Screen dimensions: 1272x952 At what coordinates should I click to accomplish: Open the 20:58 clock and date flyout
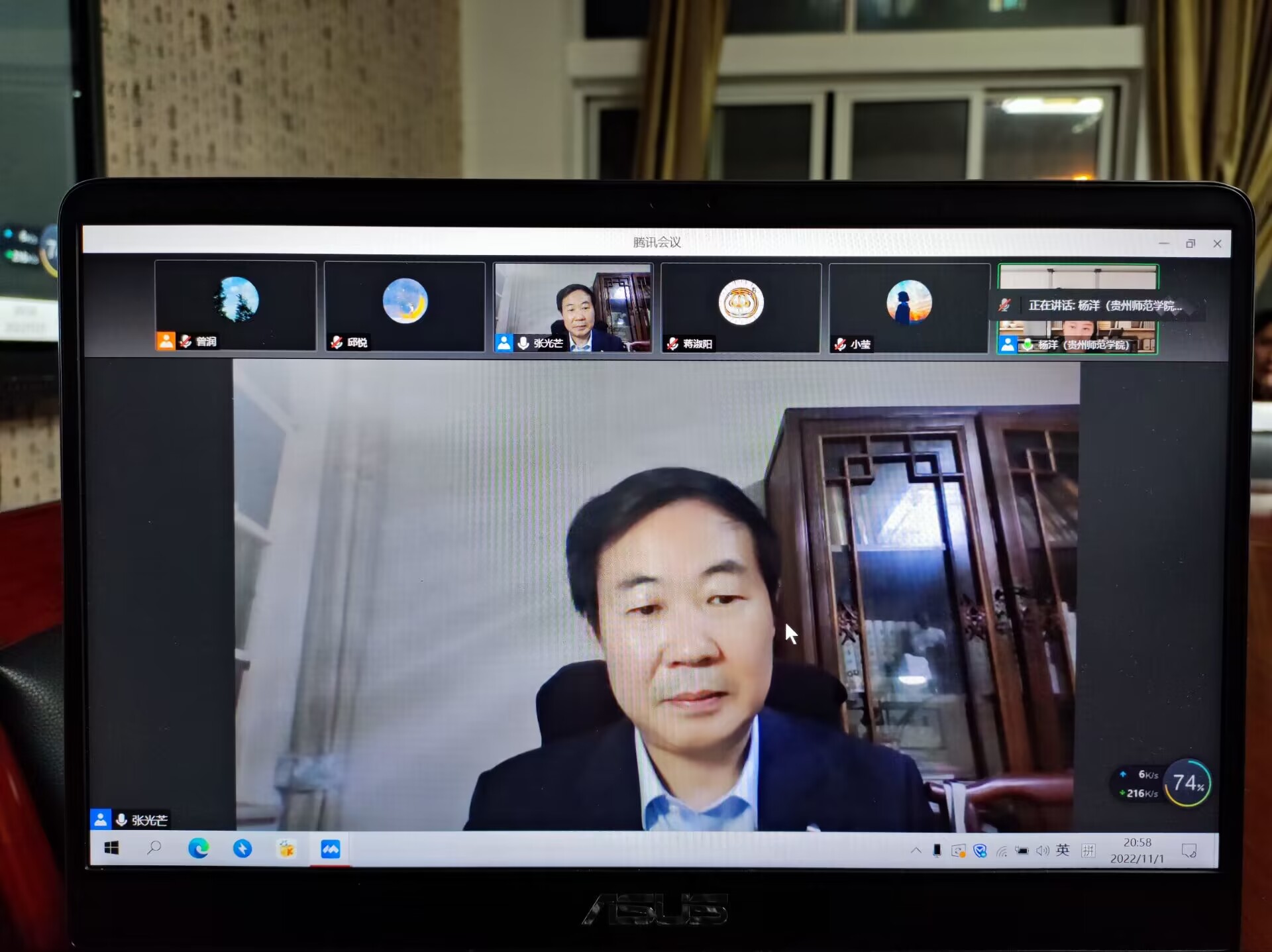tap(1137, 850)
